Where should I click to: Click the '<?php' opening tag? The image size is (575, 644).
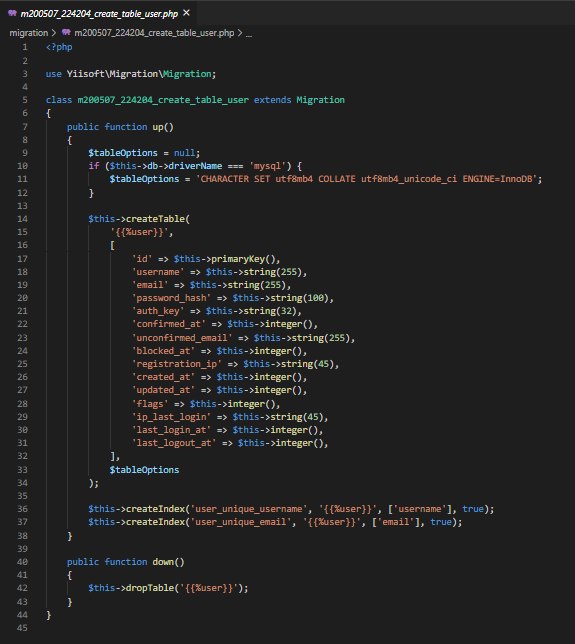59,47
